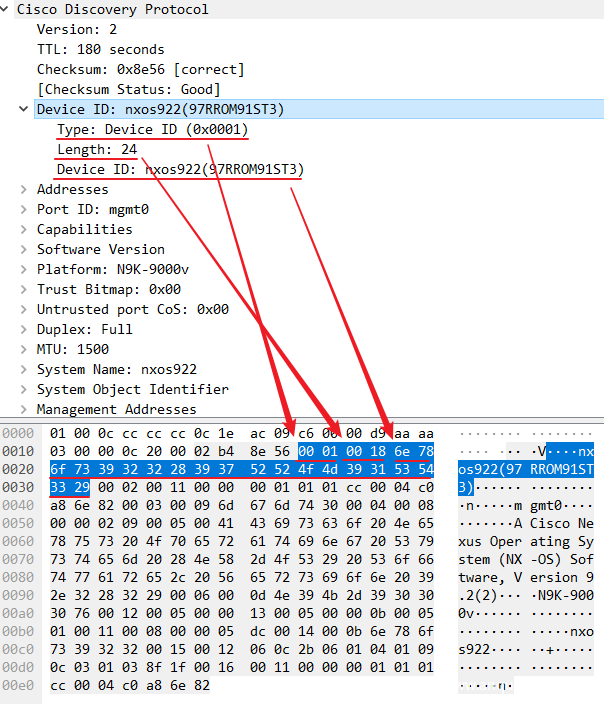Click ASCII text 'tware, V' in bytes pane

(x=490, y=577)
